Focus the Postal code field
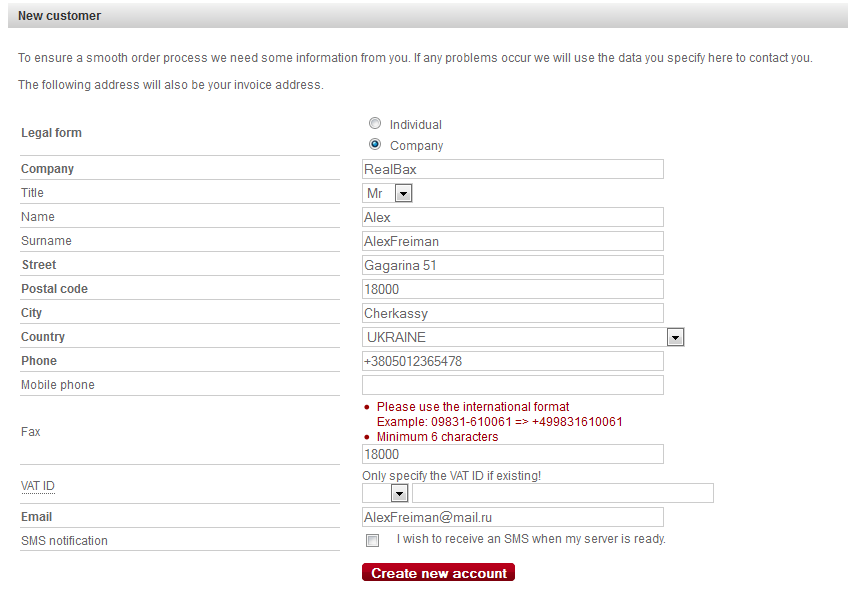 tap(513, 289)
